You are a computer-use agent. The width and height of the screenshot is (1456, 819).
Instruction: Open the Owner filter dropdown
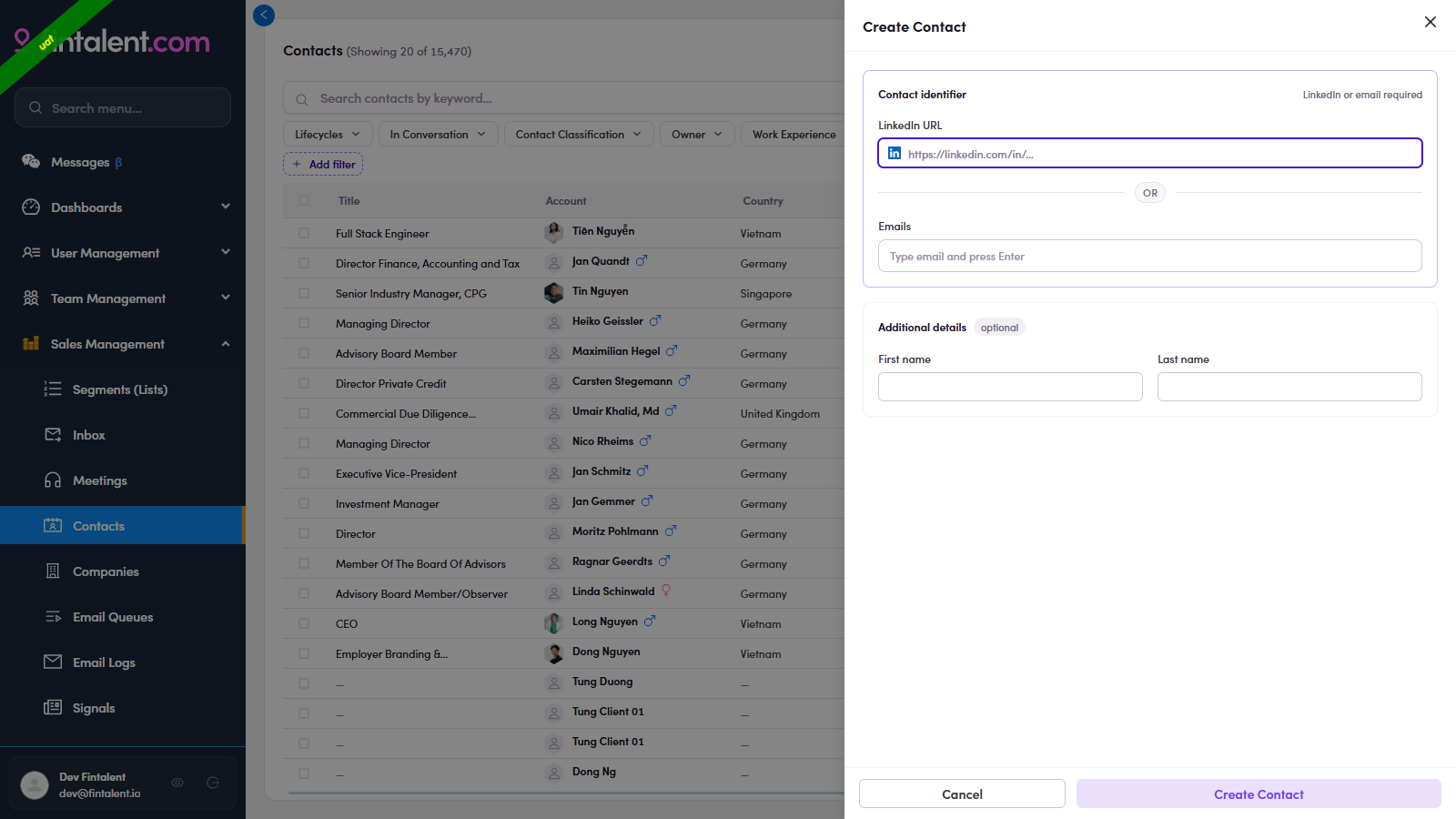(697, 134)
